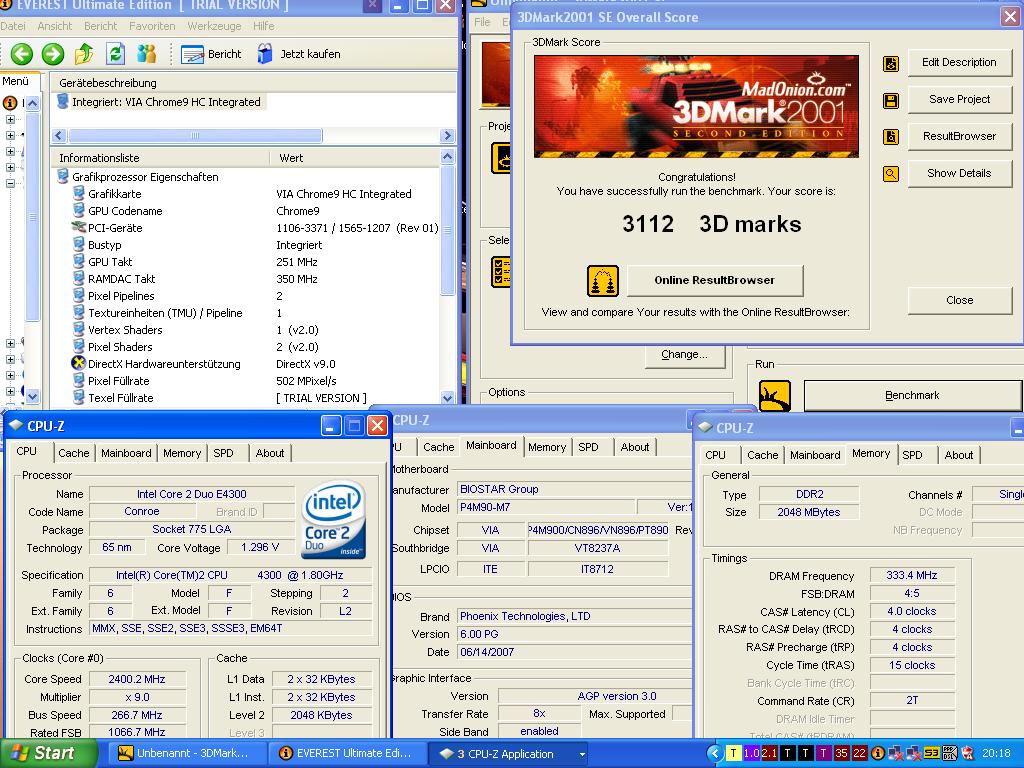
Task: Click the ResultBrowser document icon
Action: tap(891, 137)
